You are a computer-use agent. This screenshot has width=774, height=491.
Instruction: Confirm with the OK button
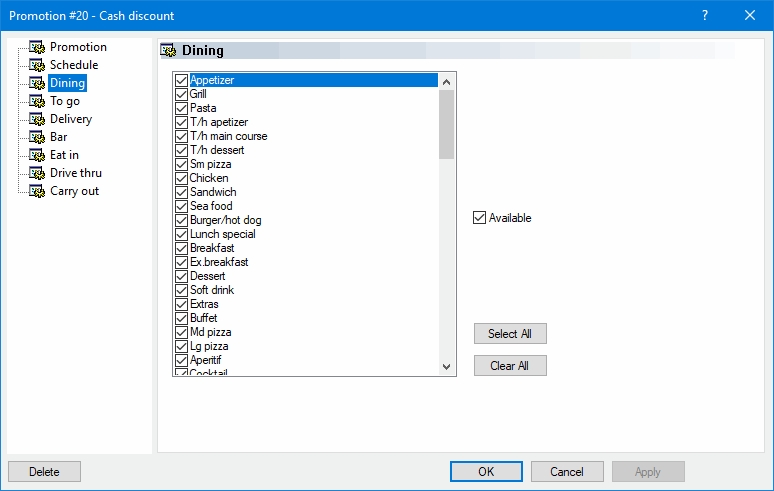486,472
